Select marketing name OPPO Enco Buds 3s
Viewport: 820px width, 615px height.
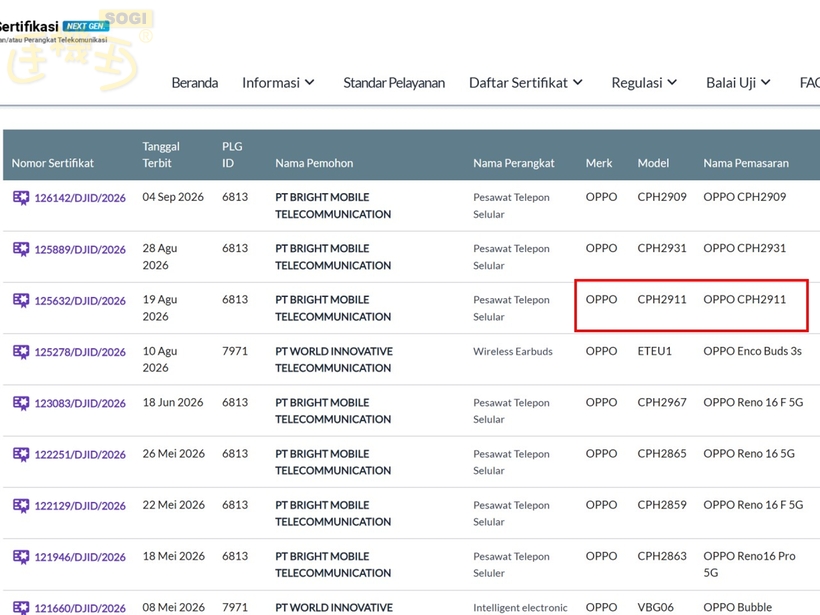tap(752, 351)
